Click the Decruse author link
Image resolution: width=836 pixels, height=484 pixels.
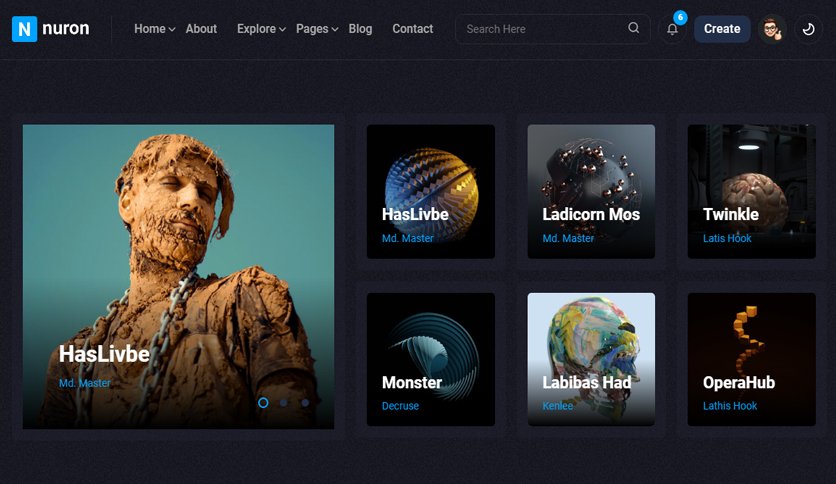[400, 406]
